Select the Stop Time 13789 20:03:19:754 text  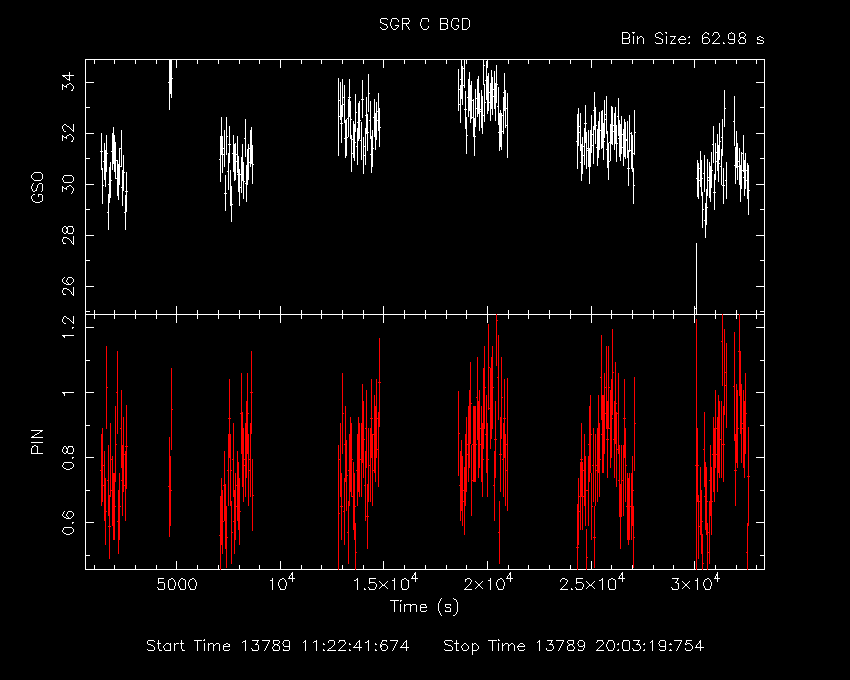coord(574,646)
